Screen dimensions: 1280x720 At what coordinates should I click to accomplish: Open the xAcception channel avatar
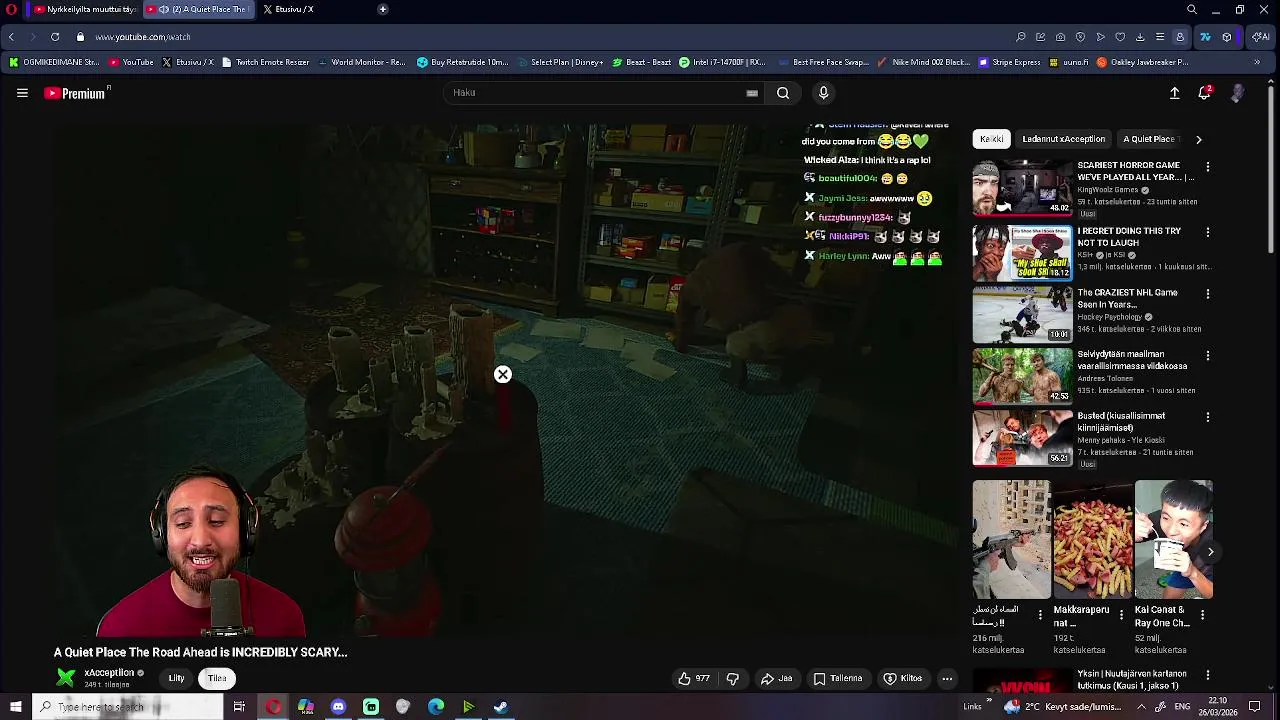coord(66,678)
